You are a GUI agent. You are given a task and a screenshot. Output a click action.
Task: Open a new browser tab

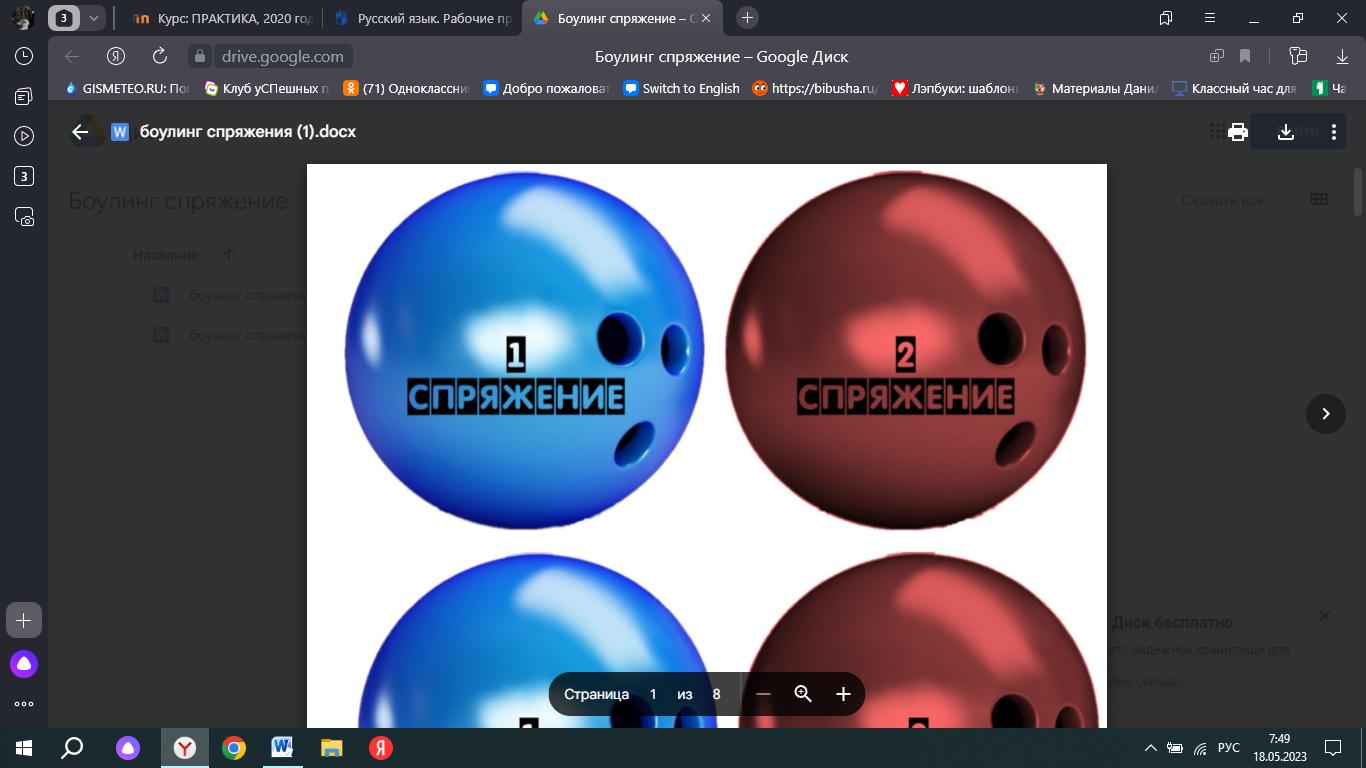tap(747, 18)
